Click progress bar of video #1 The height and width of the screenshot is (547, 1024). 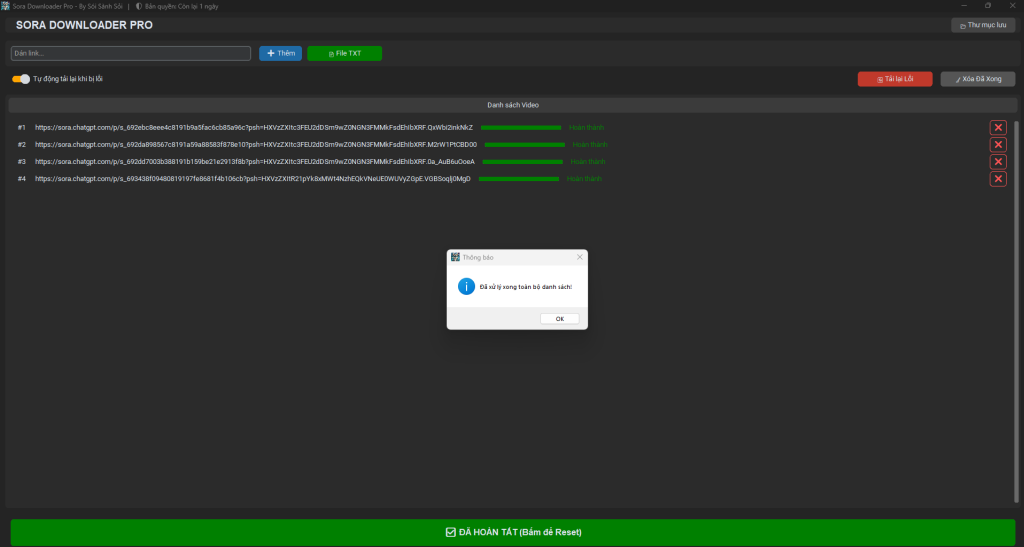pyautogui.click(x=521, y=127)
